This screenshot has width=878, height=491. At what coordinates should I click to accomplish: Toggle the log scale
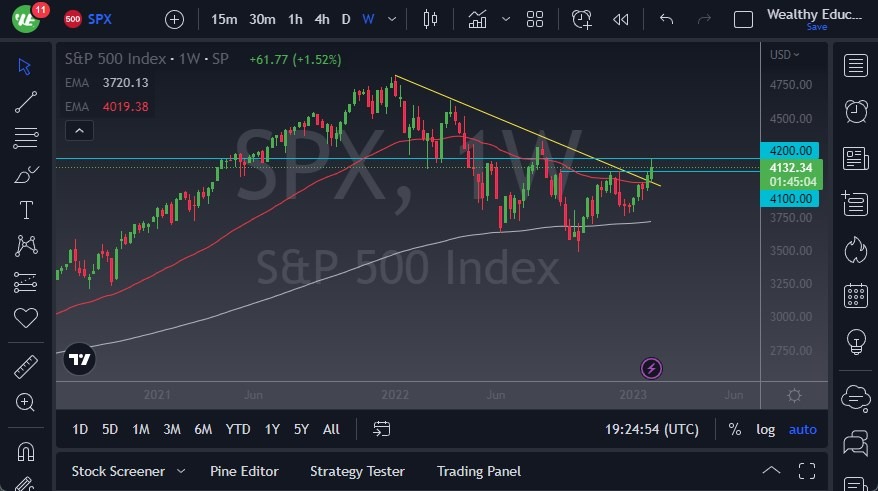tap(765, 429)
